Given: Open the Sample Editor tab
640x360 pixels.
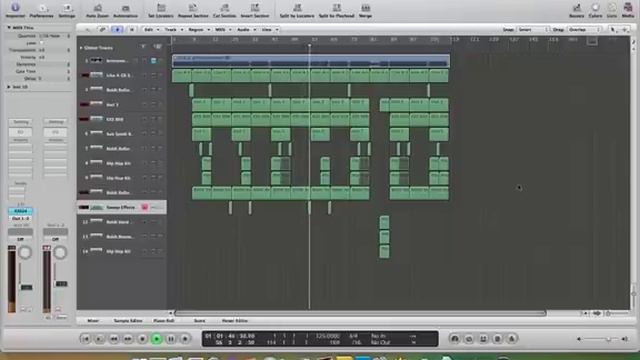Looking at the screenshot, I should (128, 321).
